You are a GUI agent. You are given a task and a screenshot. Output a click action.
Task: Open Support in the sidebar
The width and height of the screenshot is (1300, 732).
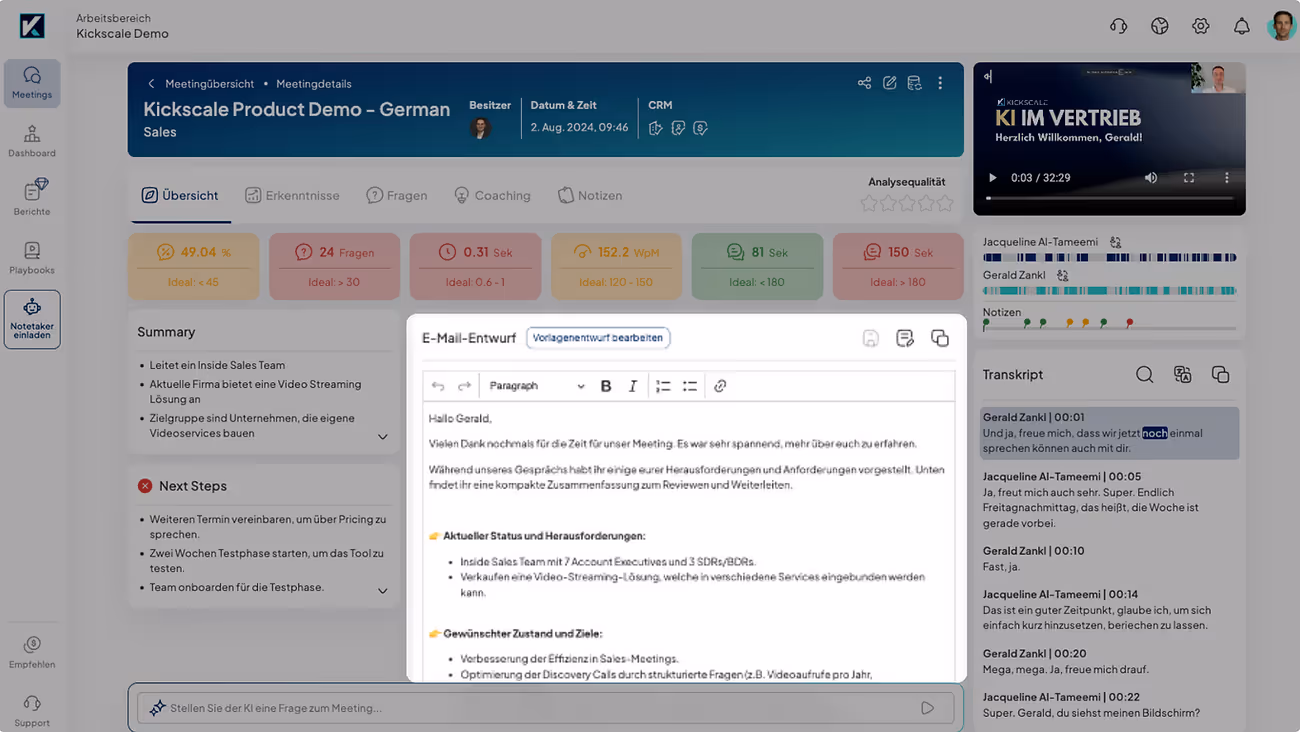tap(32, 711)
